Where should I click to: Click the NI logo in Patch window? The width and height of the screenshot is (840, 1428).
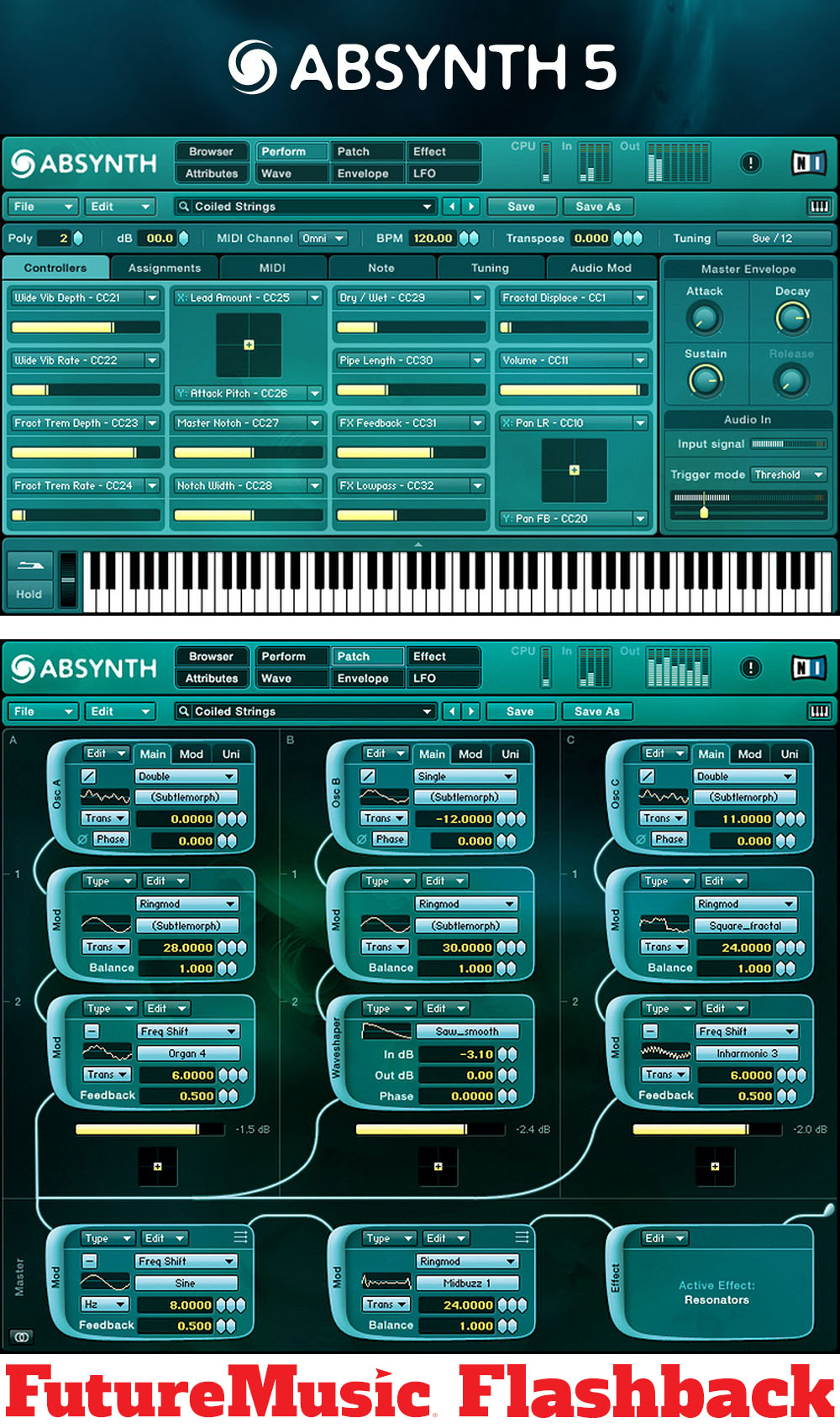pyautogui.click(x=808, y=668)
